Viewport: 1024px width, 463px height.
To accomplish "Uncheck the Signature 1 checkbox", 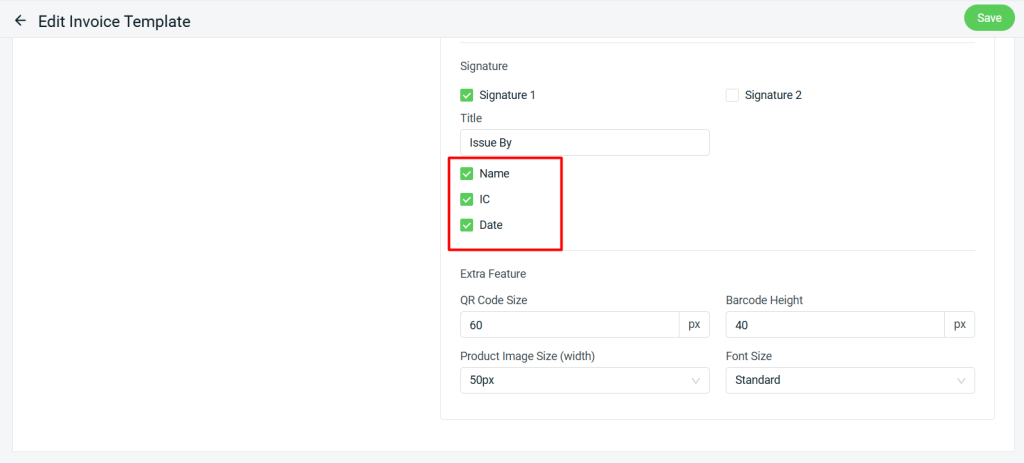I will (466, 95).
